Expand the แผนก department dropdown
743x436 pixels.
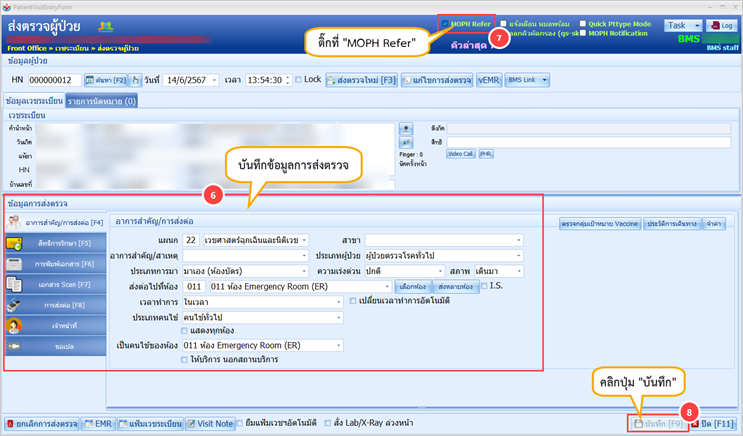(x=304, y=240)
